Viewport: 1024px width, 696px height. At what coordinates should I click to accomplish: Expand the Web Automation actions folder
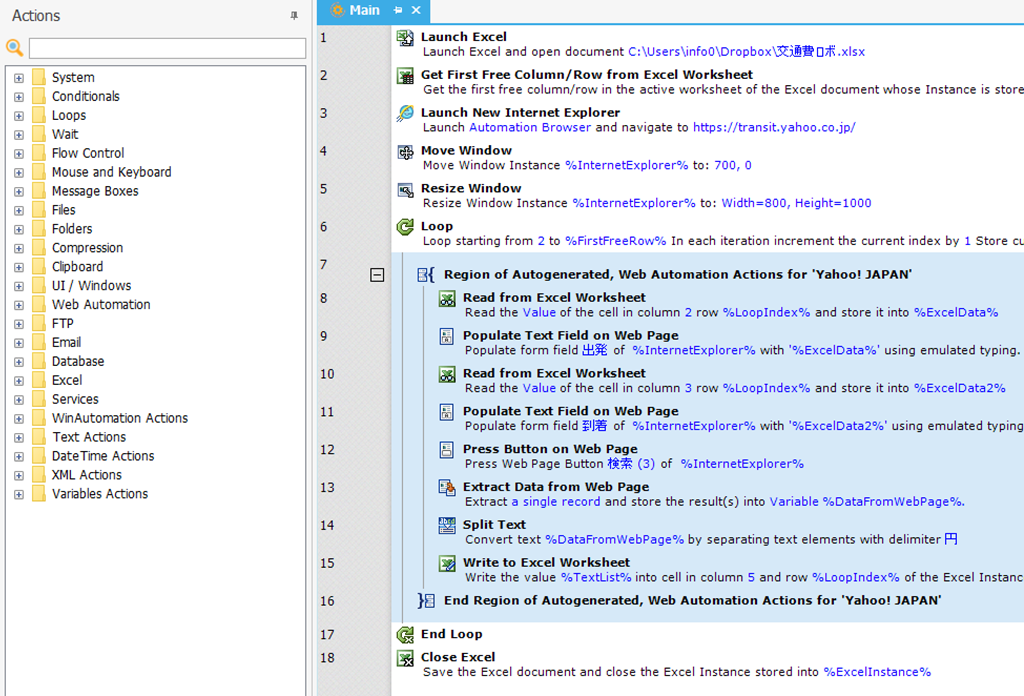coord(19,305)
